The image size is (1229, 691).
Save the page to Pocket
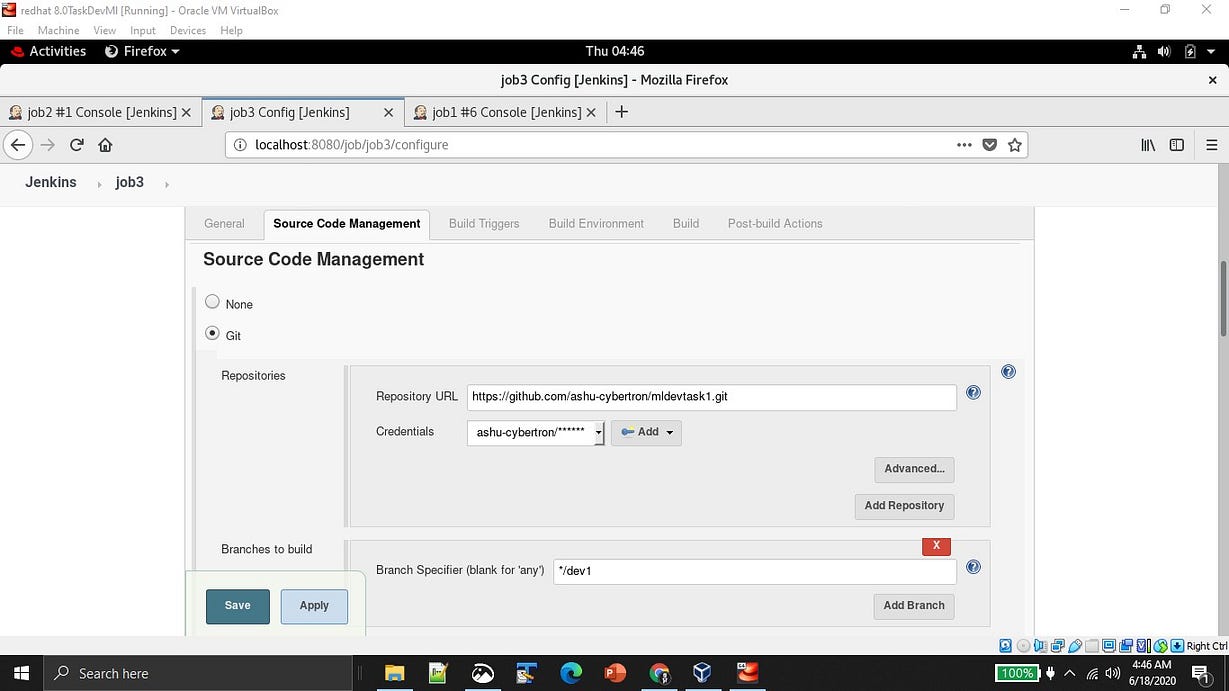pos(990,145)
